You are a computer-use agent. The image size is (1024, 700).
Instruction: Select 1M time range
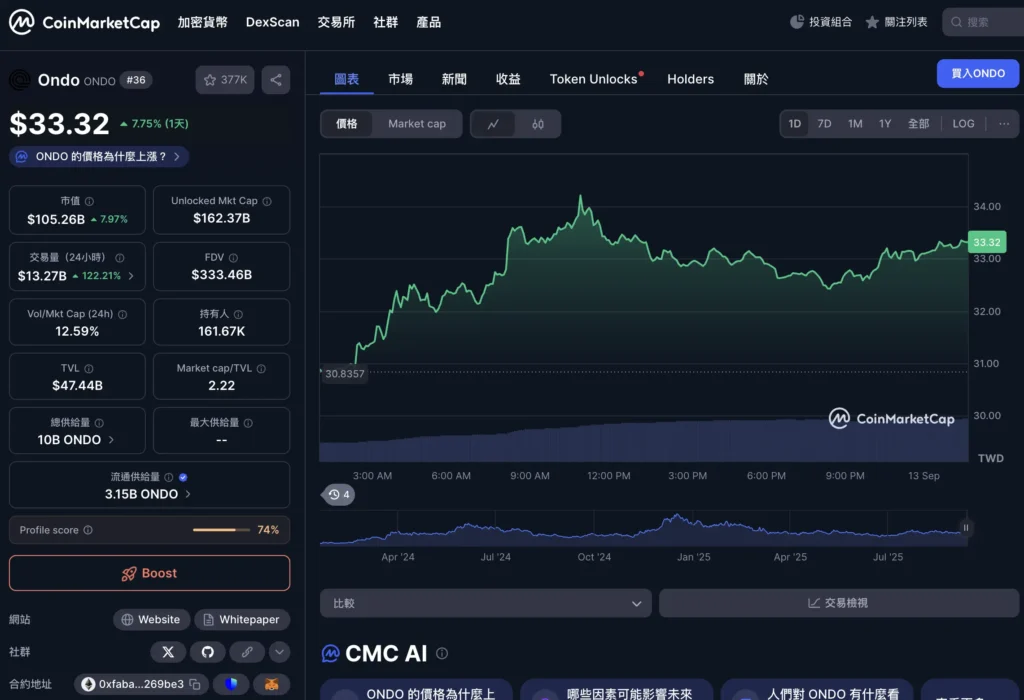[x=855, y=124]
